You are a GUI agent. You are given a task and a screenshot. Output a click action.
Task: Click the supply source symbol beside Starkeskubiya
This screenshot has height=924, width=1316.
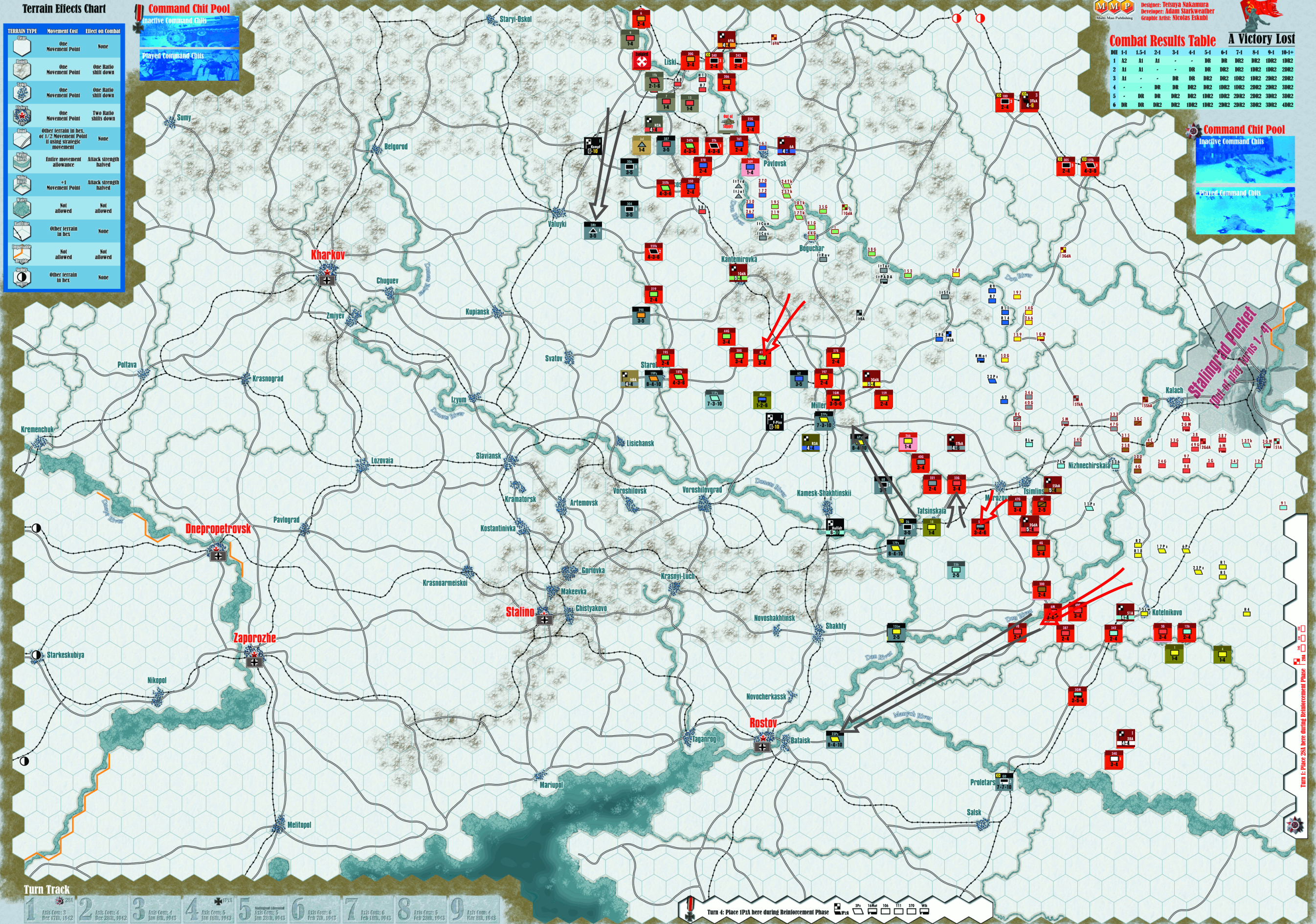tap(36, 655)
